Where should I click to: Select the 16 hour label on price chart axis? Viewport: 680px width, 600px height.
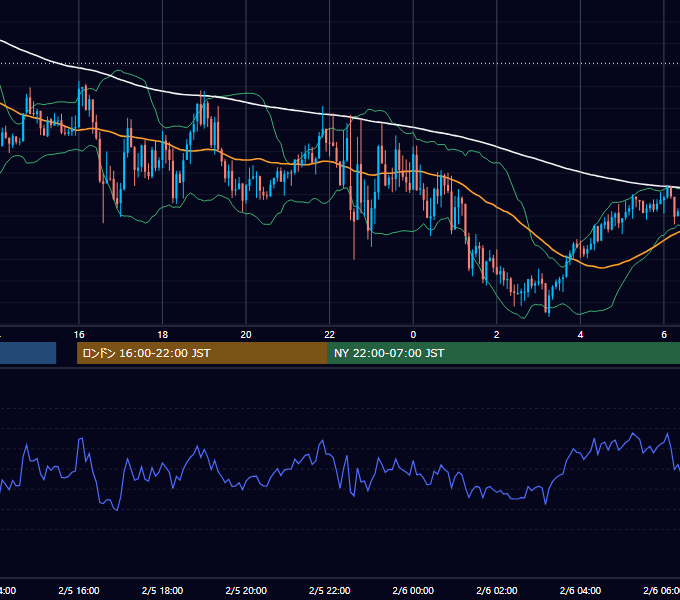[x=79, y=335]
